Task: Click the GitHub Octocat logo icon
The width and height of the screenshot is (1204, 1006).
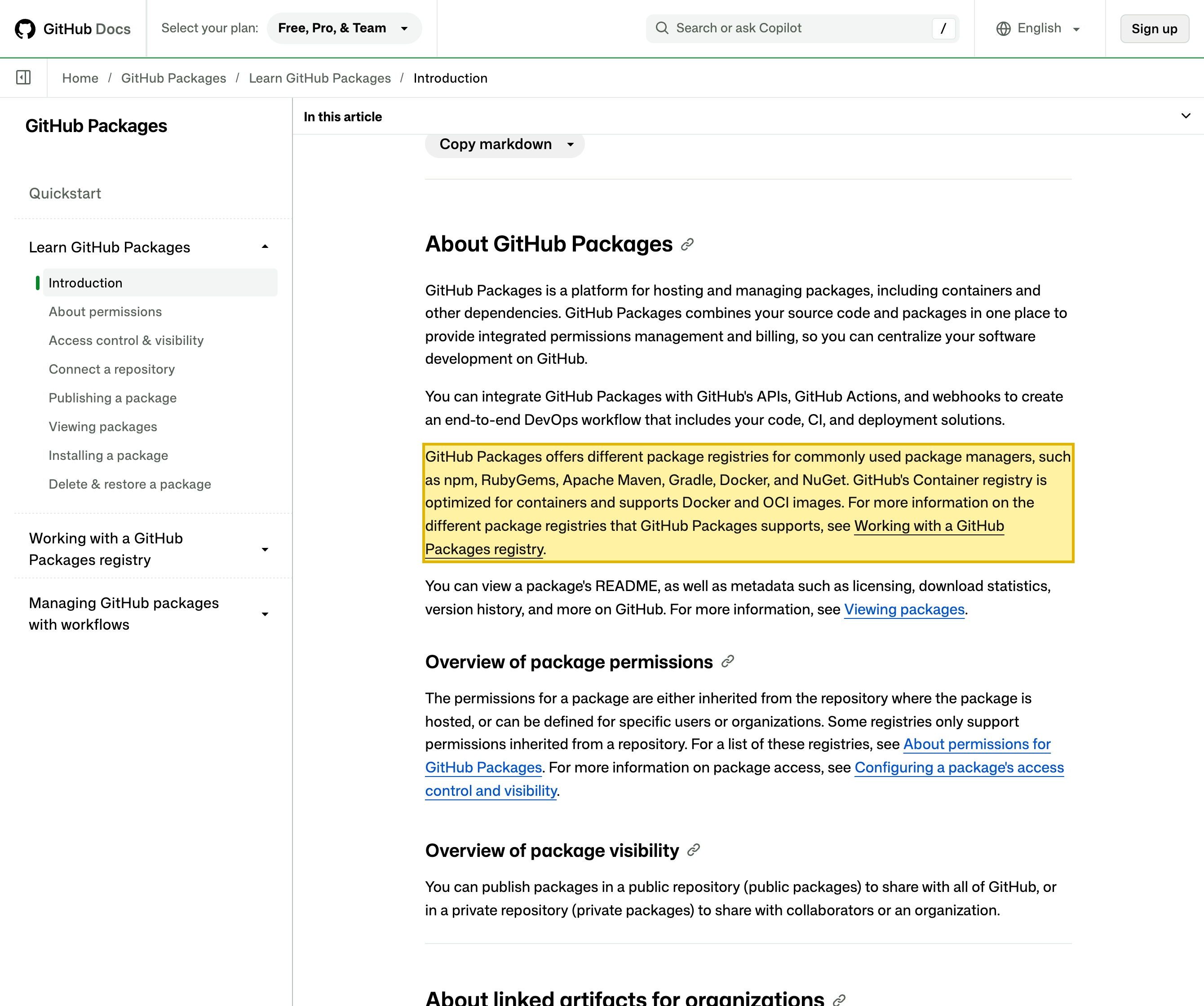Action: [x=25, y=29]
